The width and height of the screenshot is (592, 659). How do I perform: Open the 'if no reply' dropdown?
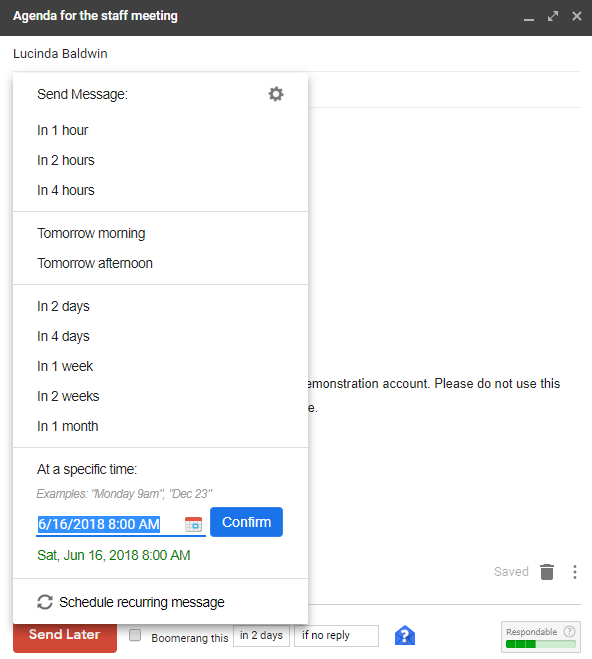pos(336,635)
